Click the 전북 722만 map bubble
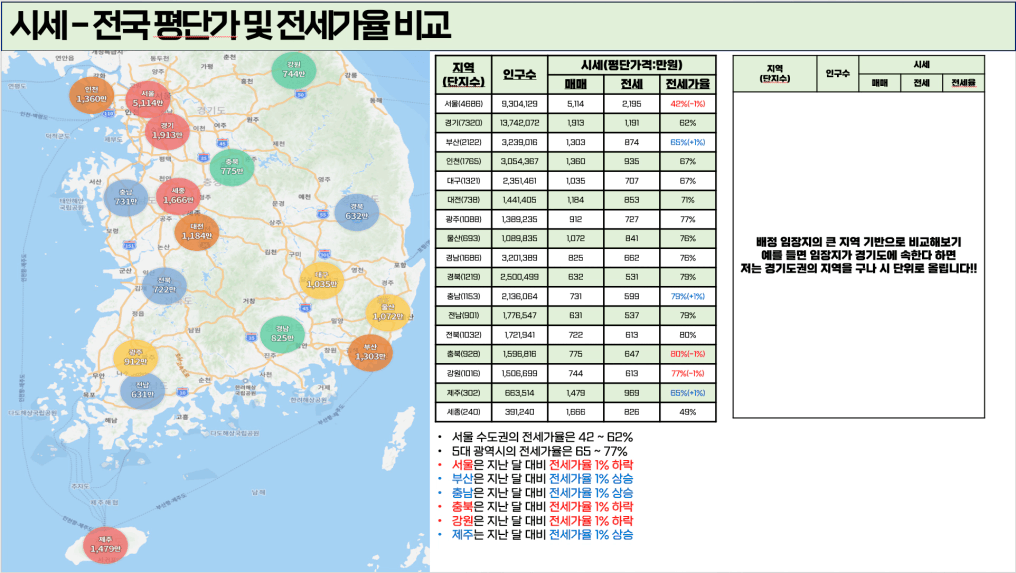The image size is (1016, 573). 165,286
